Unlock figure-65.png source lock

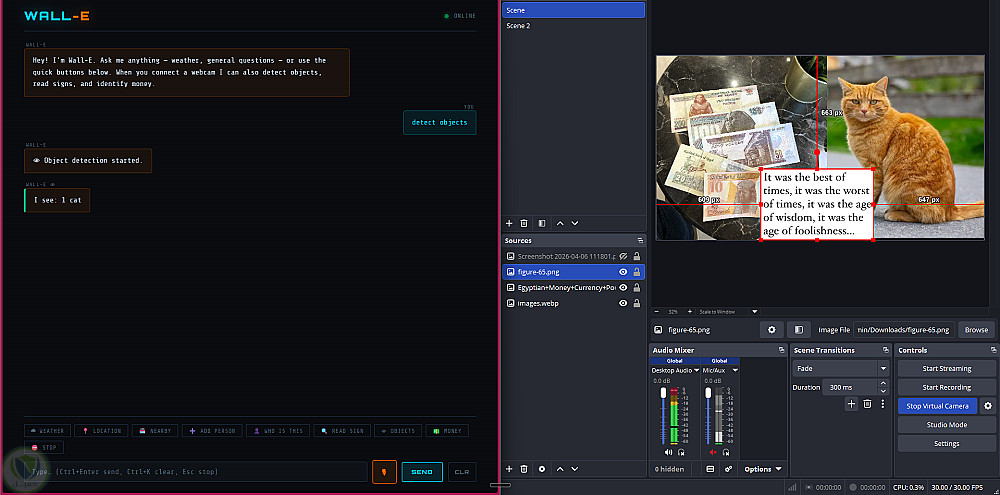click(x=636, y=272)
